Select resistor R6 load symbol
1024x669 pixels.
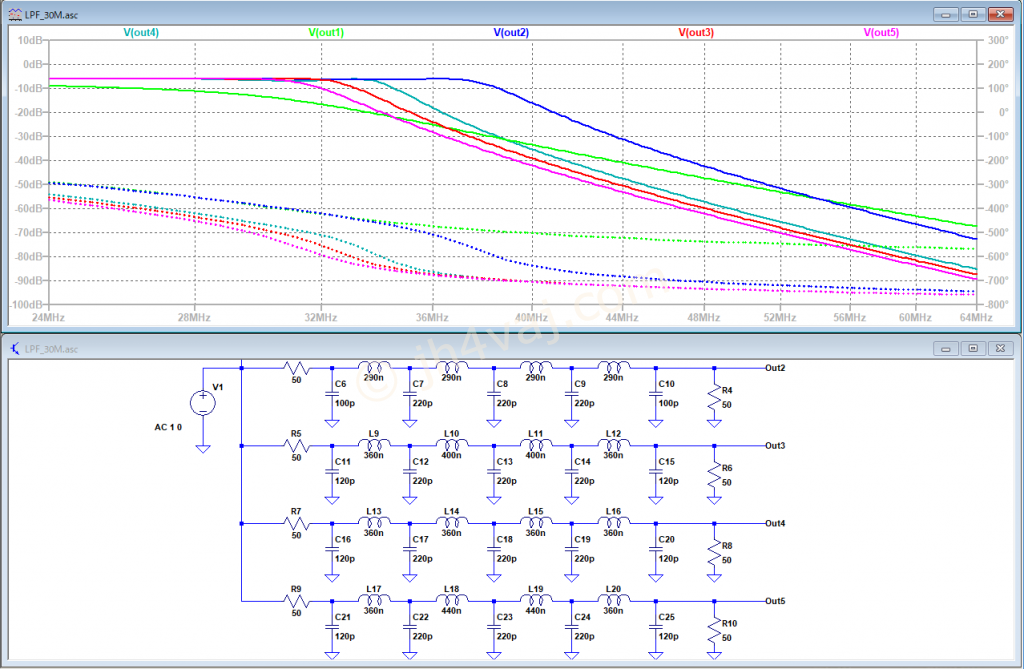coord(714,476)
